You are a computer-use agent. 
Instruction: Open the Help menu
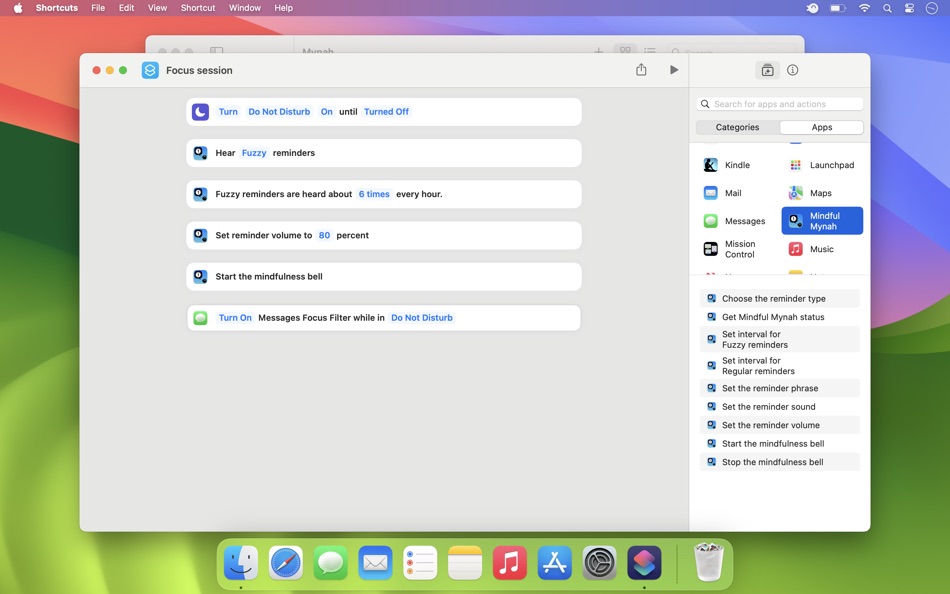pos(284,8)
